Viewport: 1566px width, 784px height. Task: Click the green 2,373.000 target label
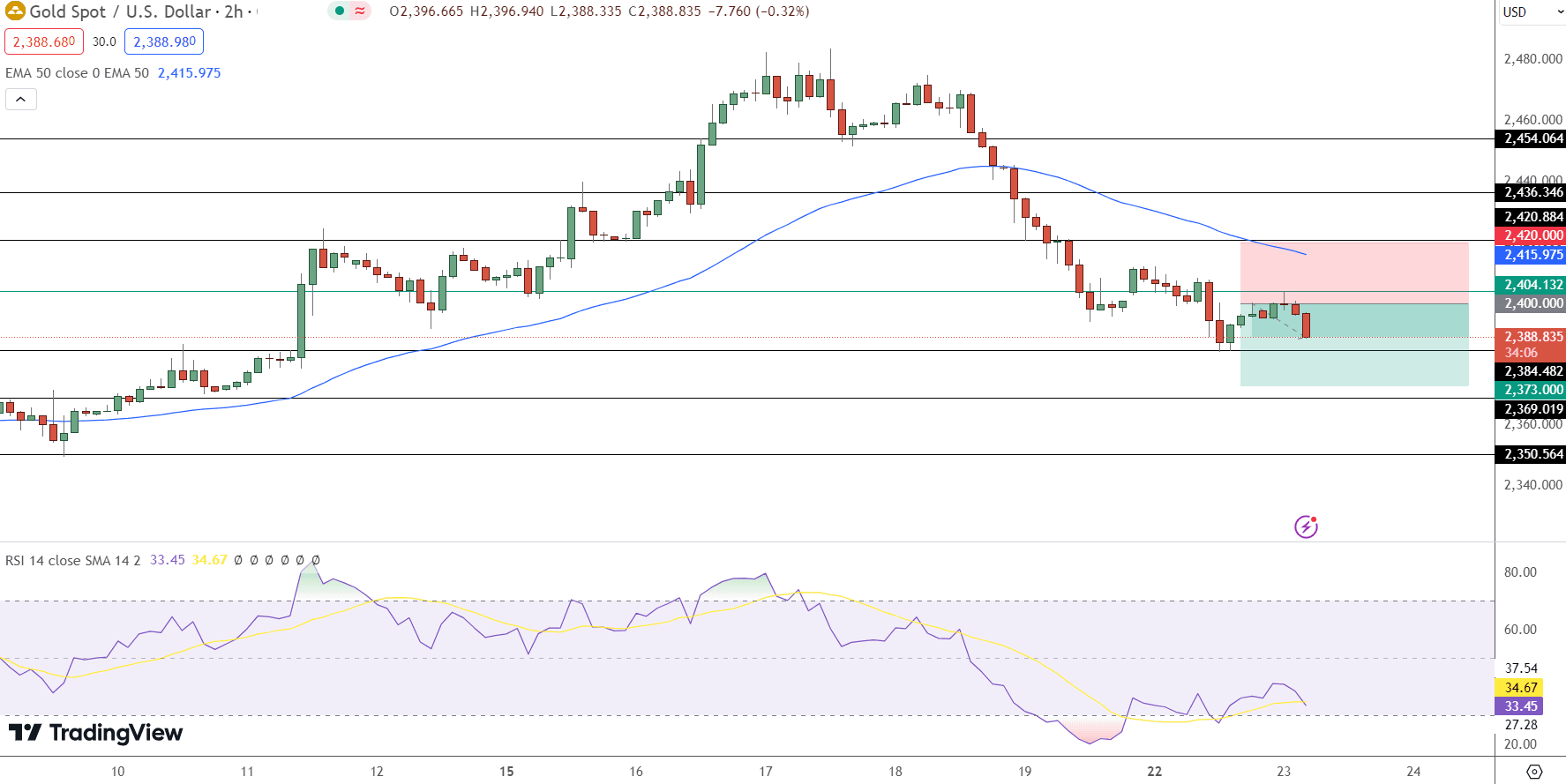tap(1531, 390)
